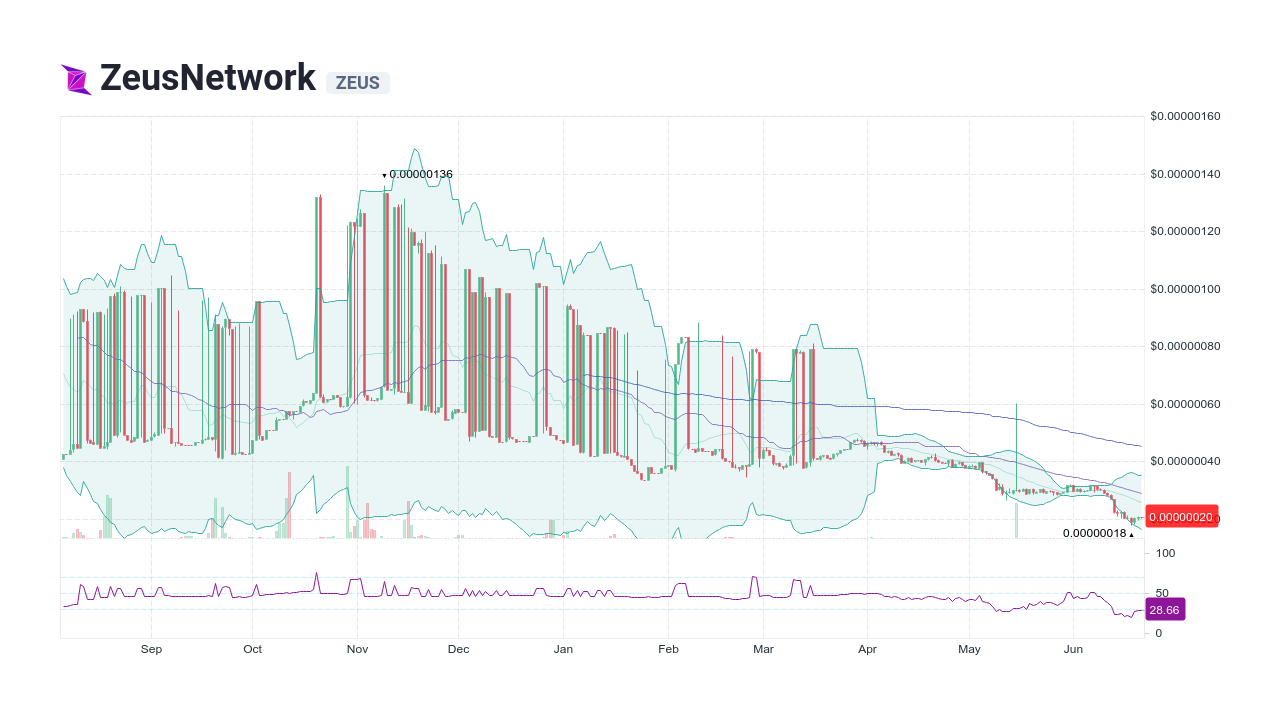Click the ZEUS ticker badge
The height and width of the screenshot is (720, 1280).
357,83
